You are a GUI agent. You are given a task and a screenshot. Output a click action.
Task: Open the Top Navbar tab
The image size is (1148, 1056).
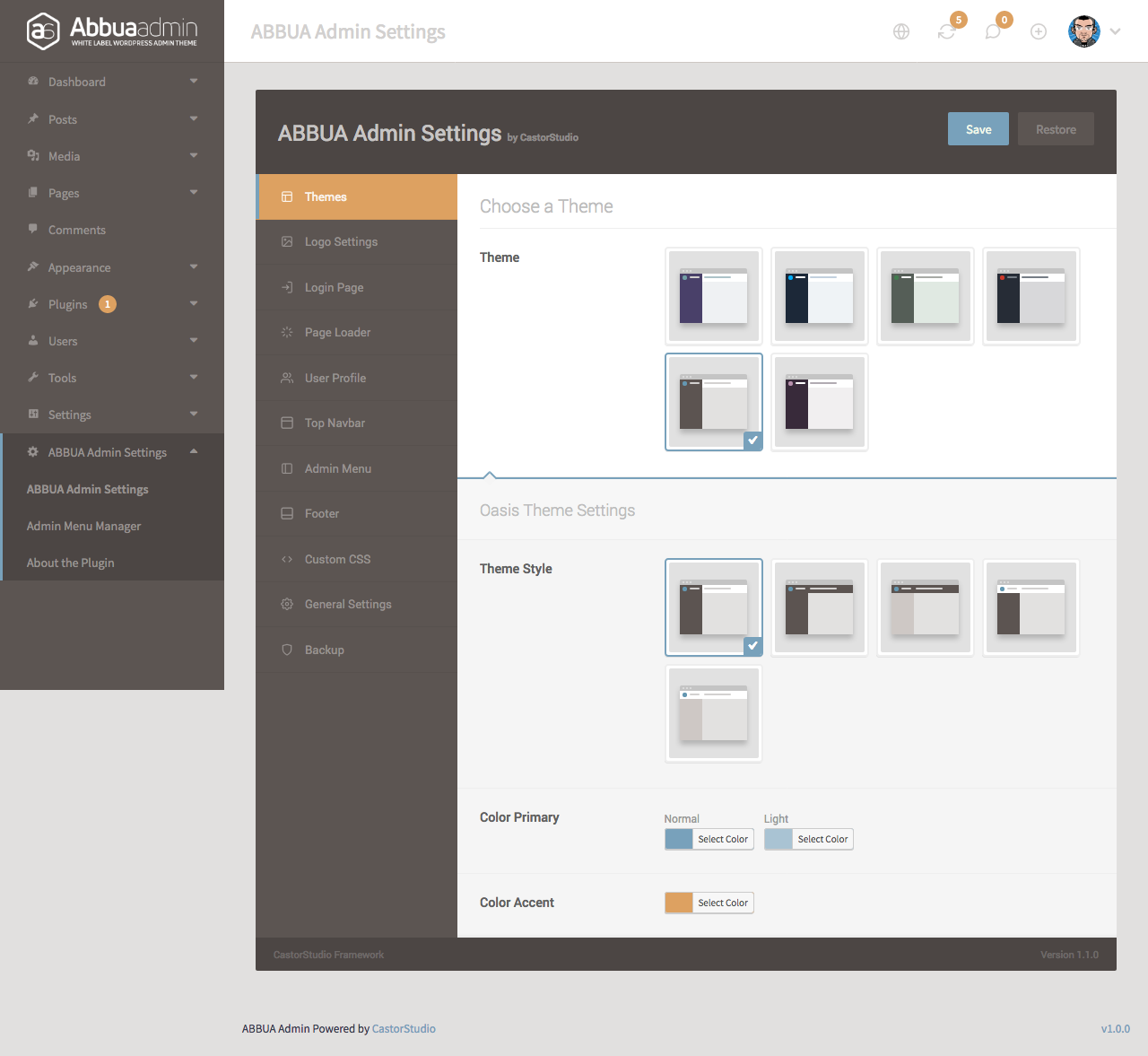(357, 423)
